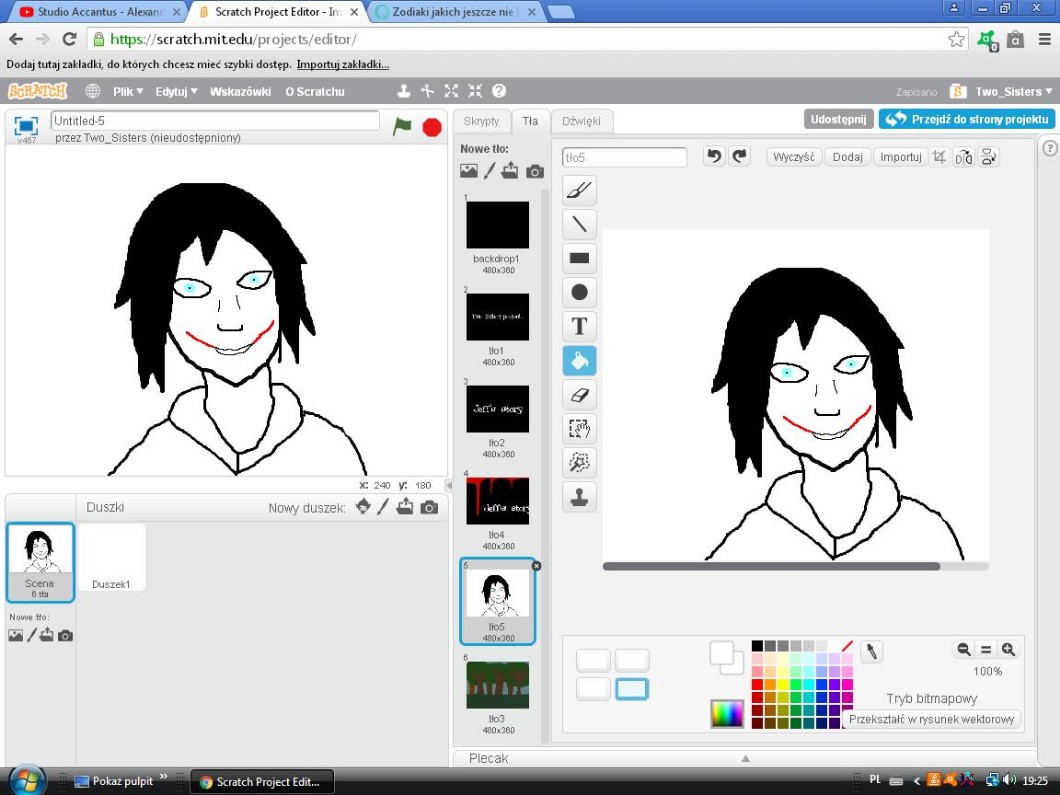Select the Eraser tool
Image resolution: width=1060 pixels, height=795 pixels.
point(579,395)
